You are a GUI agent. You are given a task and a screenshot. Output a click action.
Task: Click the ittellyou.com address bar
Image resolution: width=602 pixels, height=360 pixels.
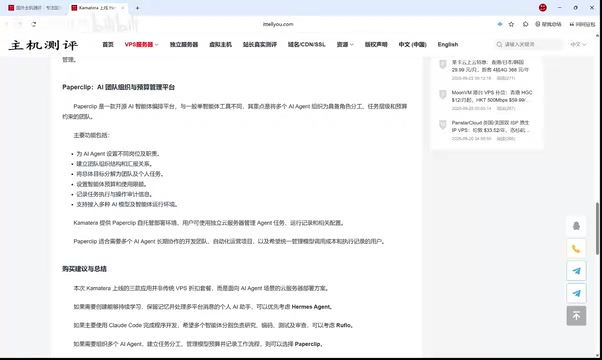[278, 24]
